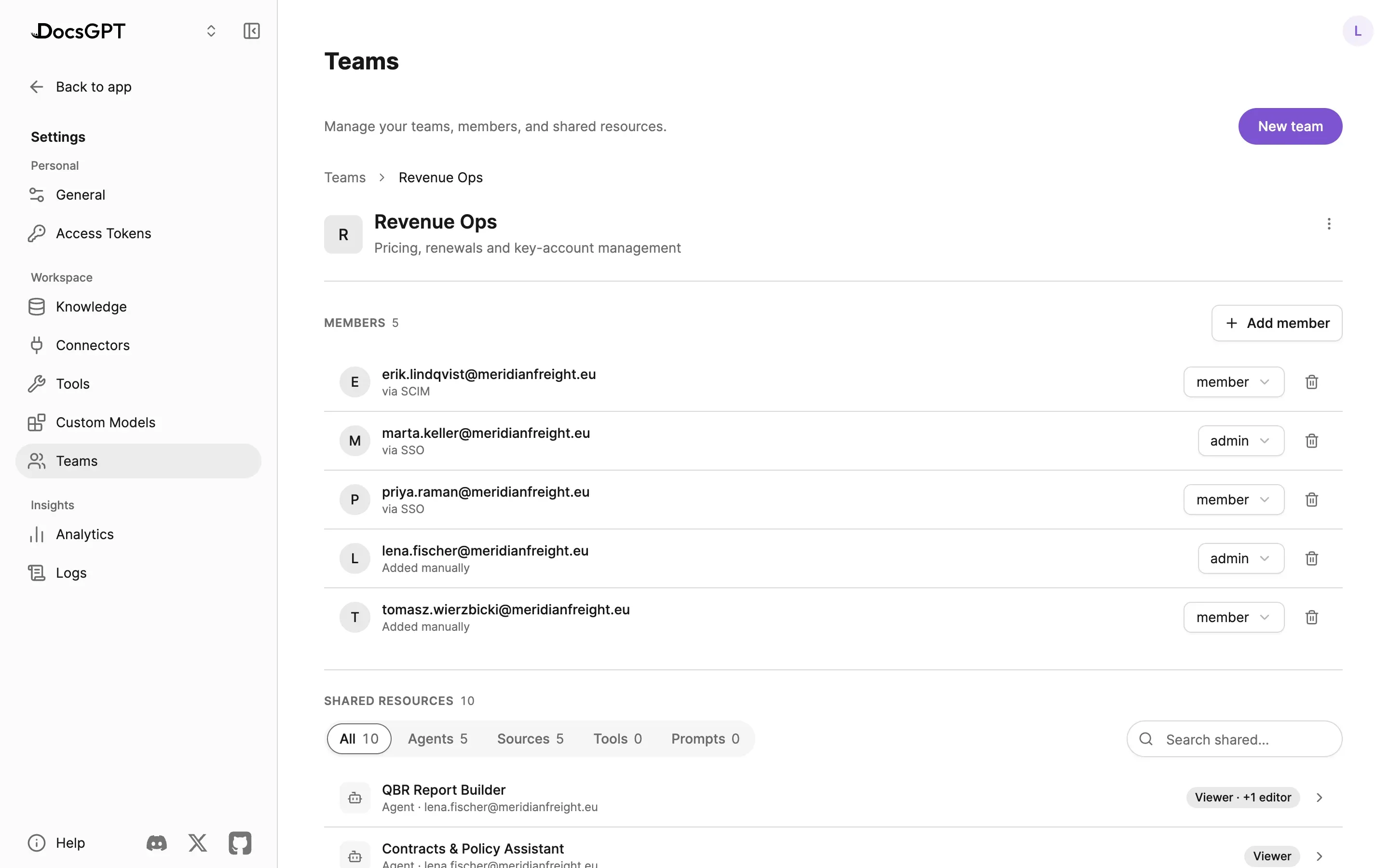Add a member to the team
Image resolution: width=1389 pixels, height=868 pixels.
click(1277, 323)
